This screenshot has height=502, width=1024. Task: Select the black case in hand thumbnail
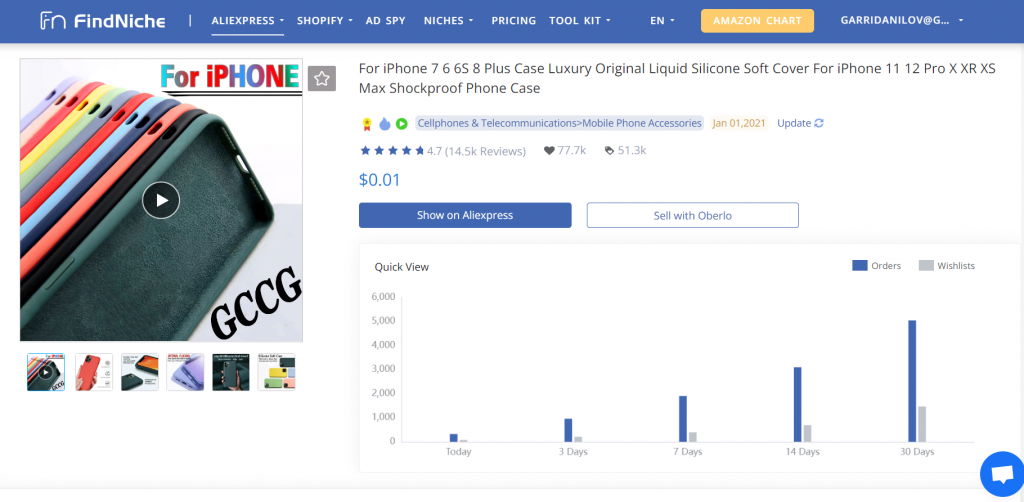click(x=231, y=372)
